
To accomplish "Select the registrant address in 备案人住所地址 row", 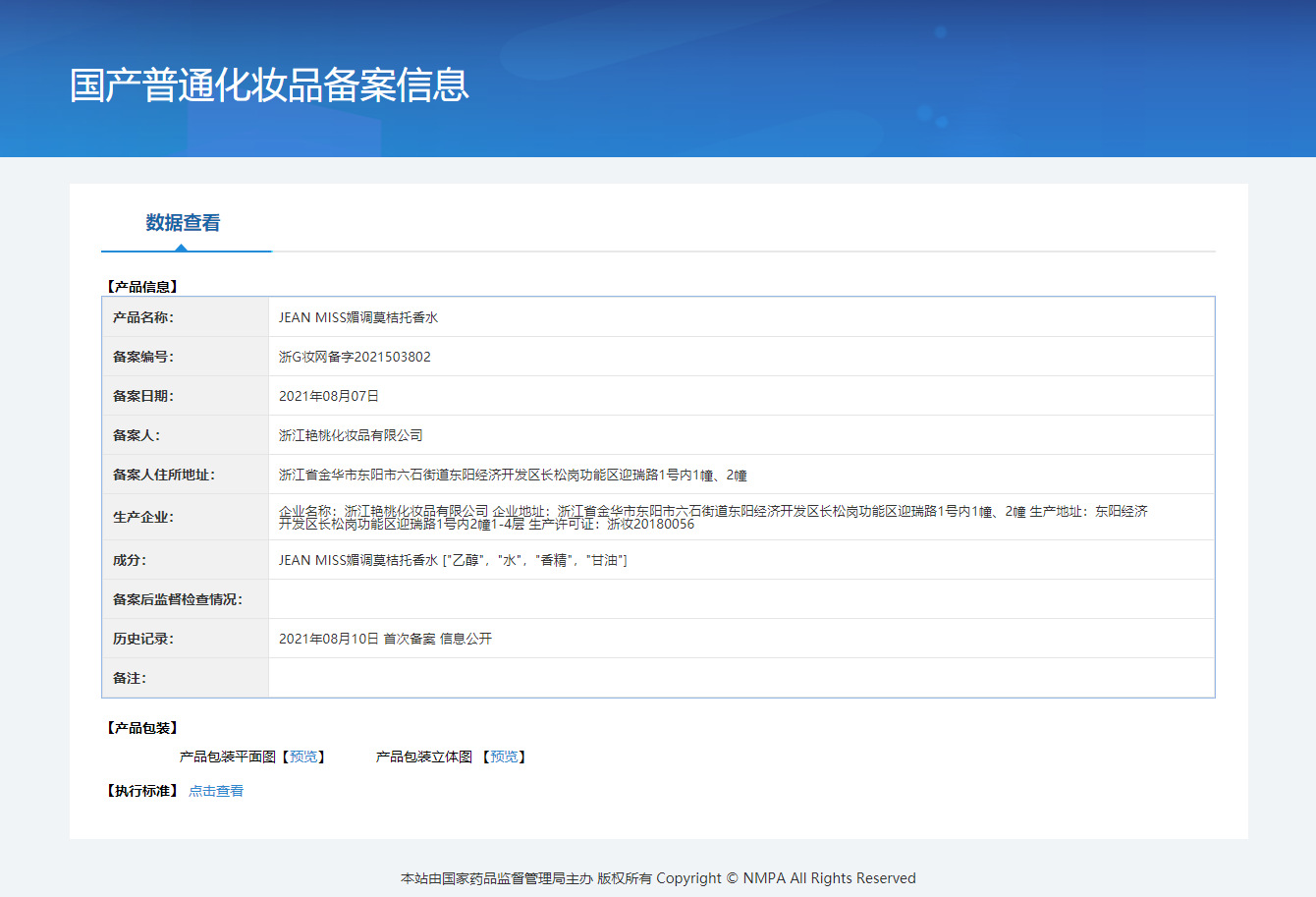I will [513, 476].
